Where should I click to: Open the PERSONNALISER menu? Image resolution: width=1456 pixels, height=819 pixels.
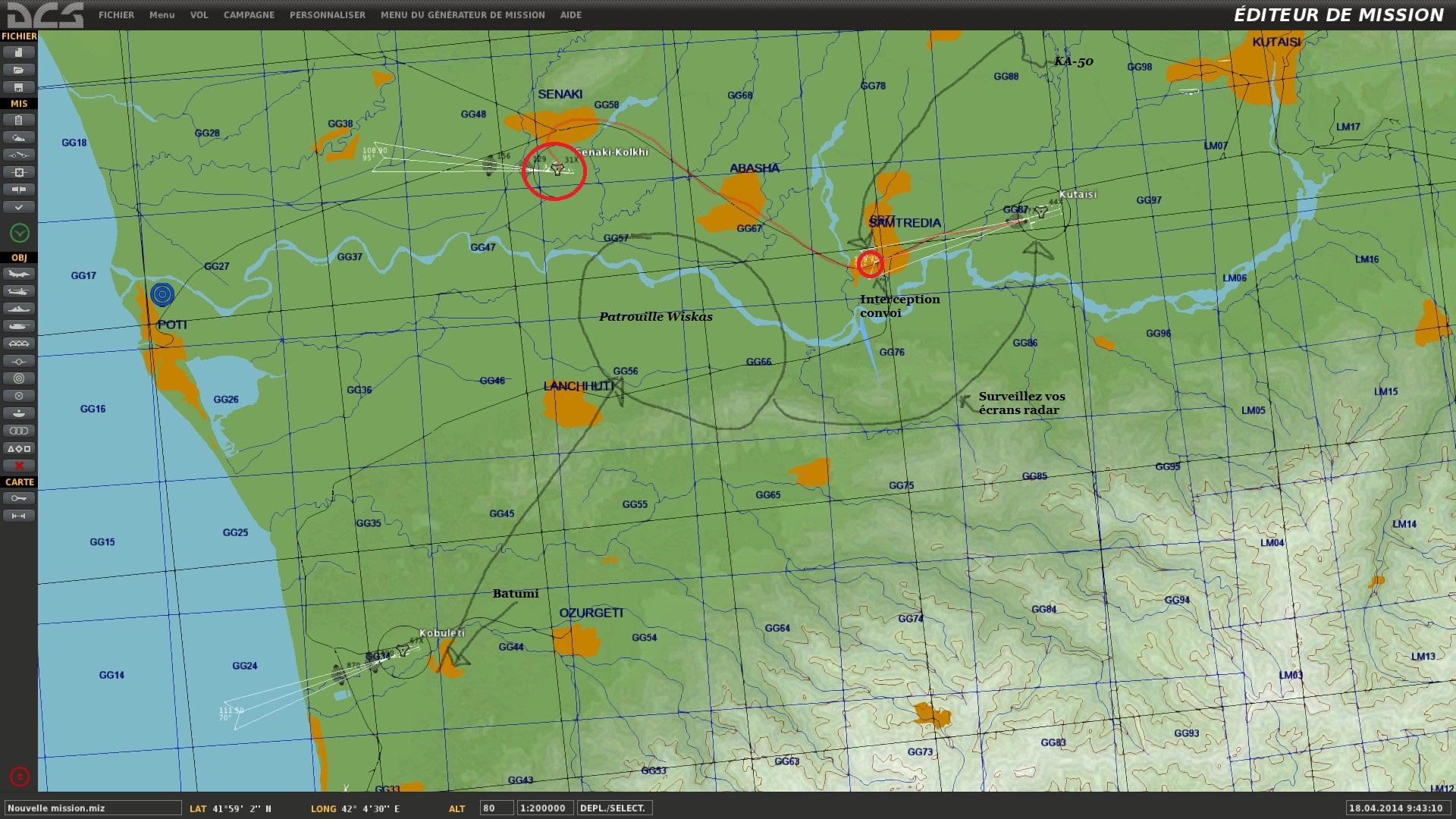pos(327,14)
